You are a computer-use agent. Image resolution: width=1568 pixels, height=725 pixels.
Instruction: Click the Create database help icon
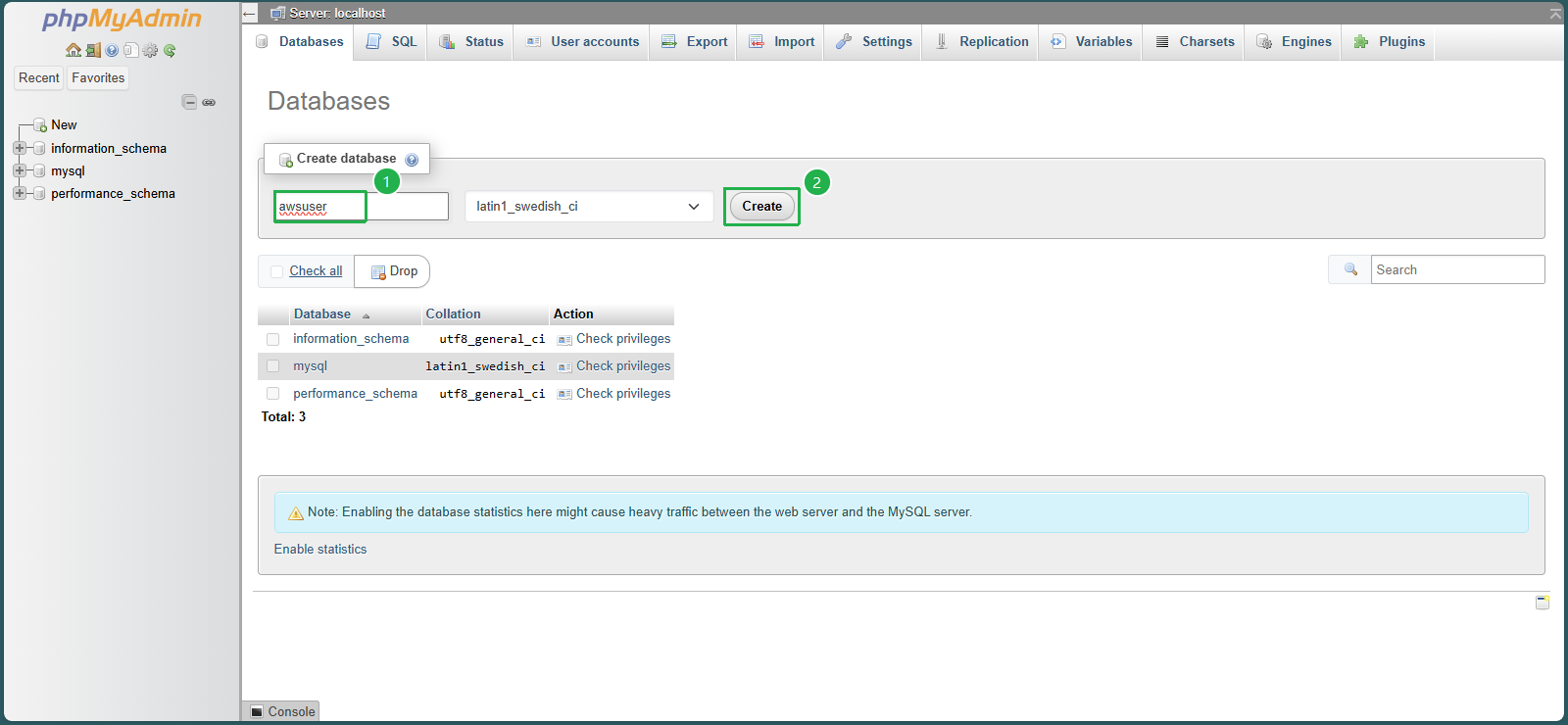click(x=412, y=160)
